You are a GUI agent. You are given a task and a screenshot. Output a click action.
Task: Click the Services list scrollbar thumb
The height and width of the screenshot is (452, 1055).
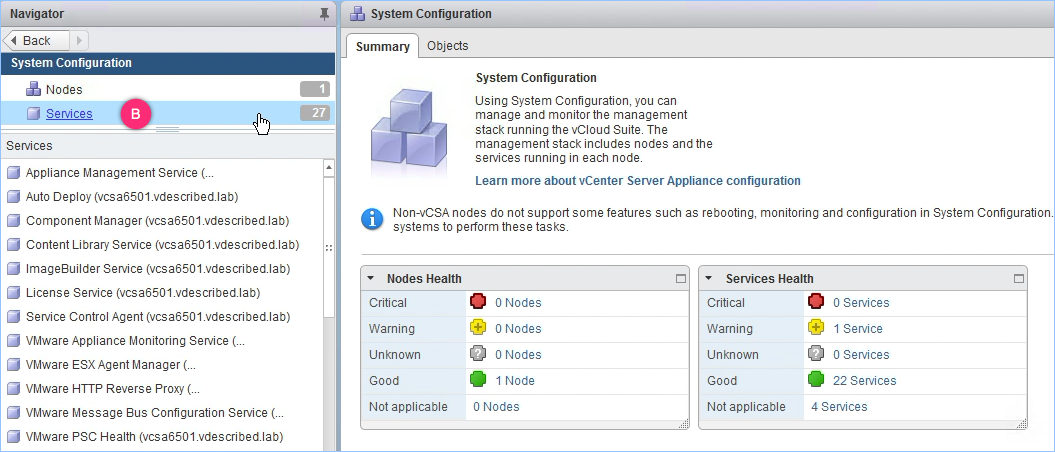coord(329,247)
